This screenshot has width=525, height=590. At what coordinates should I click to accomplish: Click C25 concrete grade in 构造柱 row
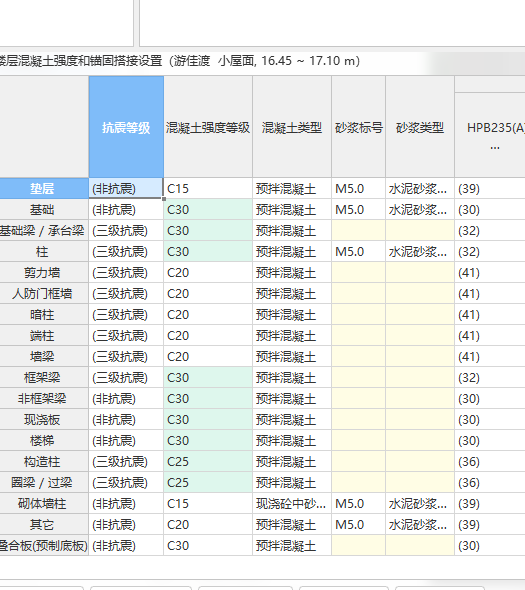(x=208, y=462)
